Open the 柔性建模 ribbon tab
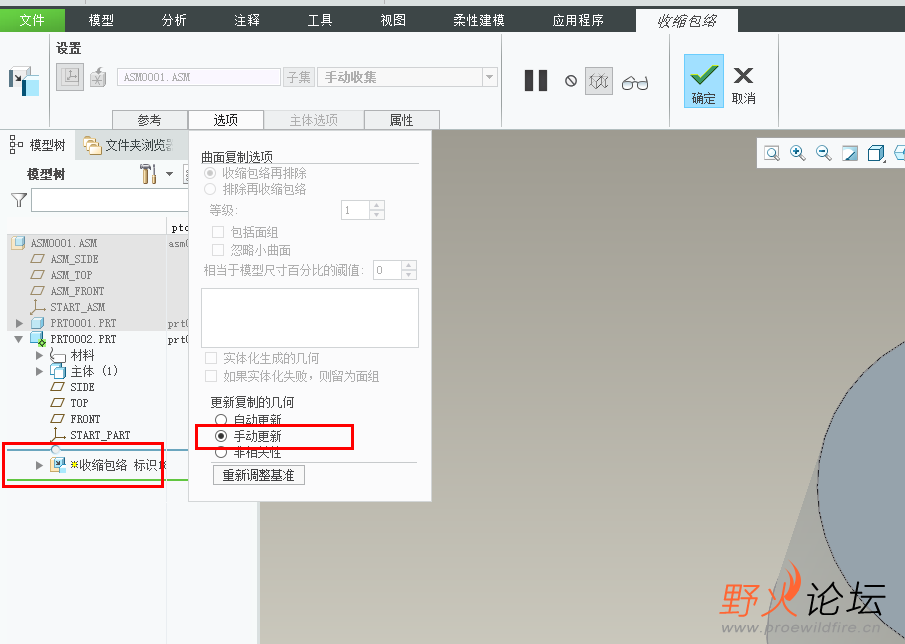 [x=478, y=20]
